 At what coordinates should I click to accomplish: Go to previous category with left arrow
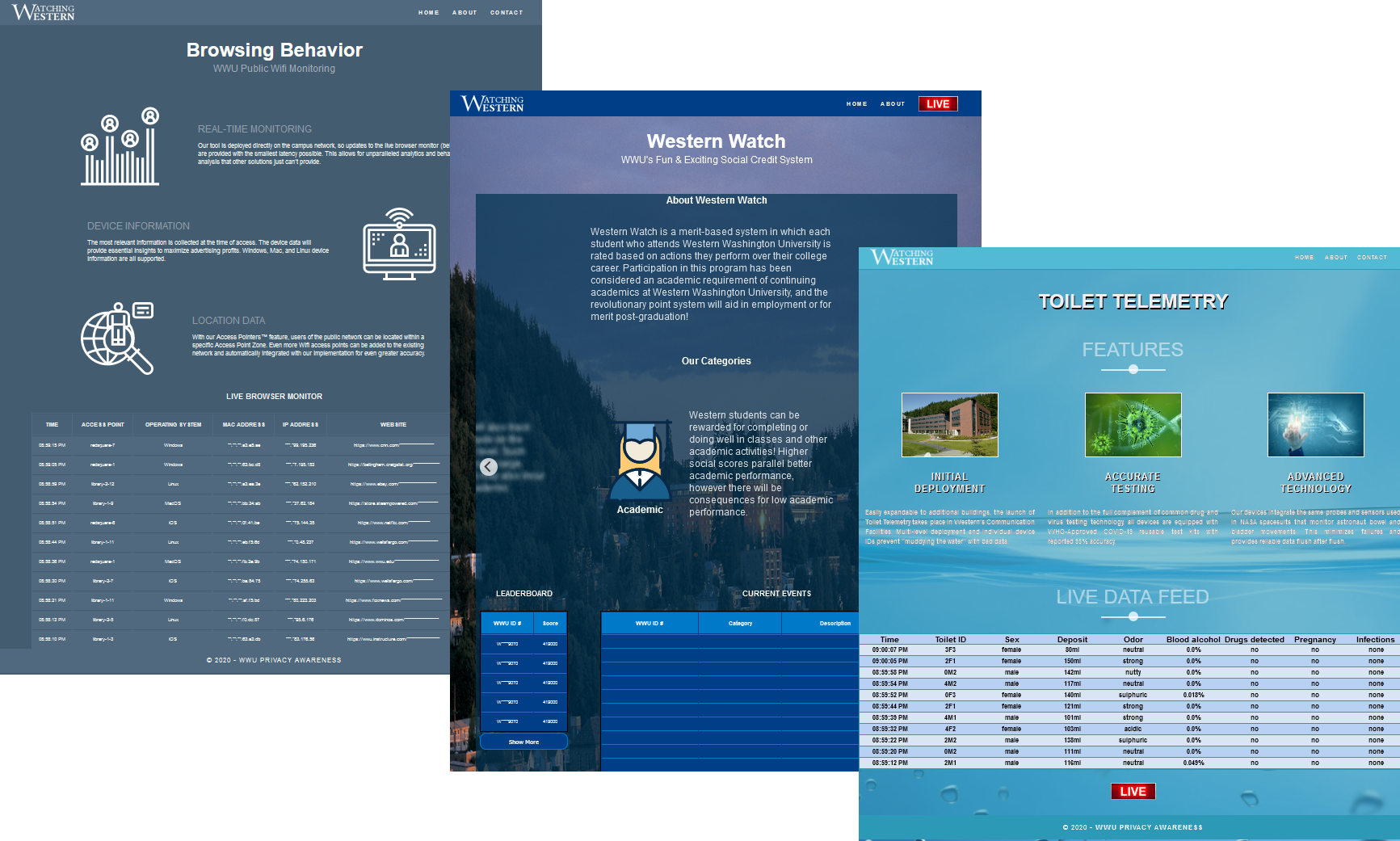point(489,467)
